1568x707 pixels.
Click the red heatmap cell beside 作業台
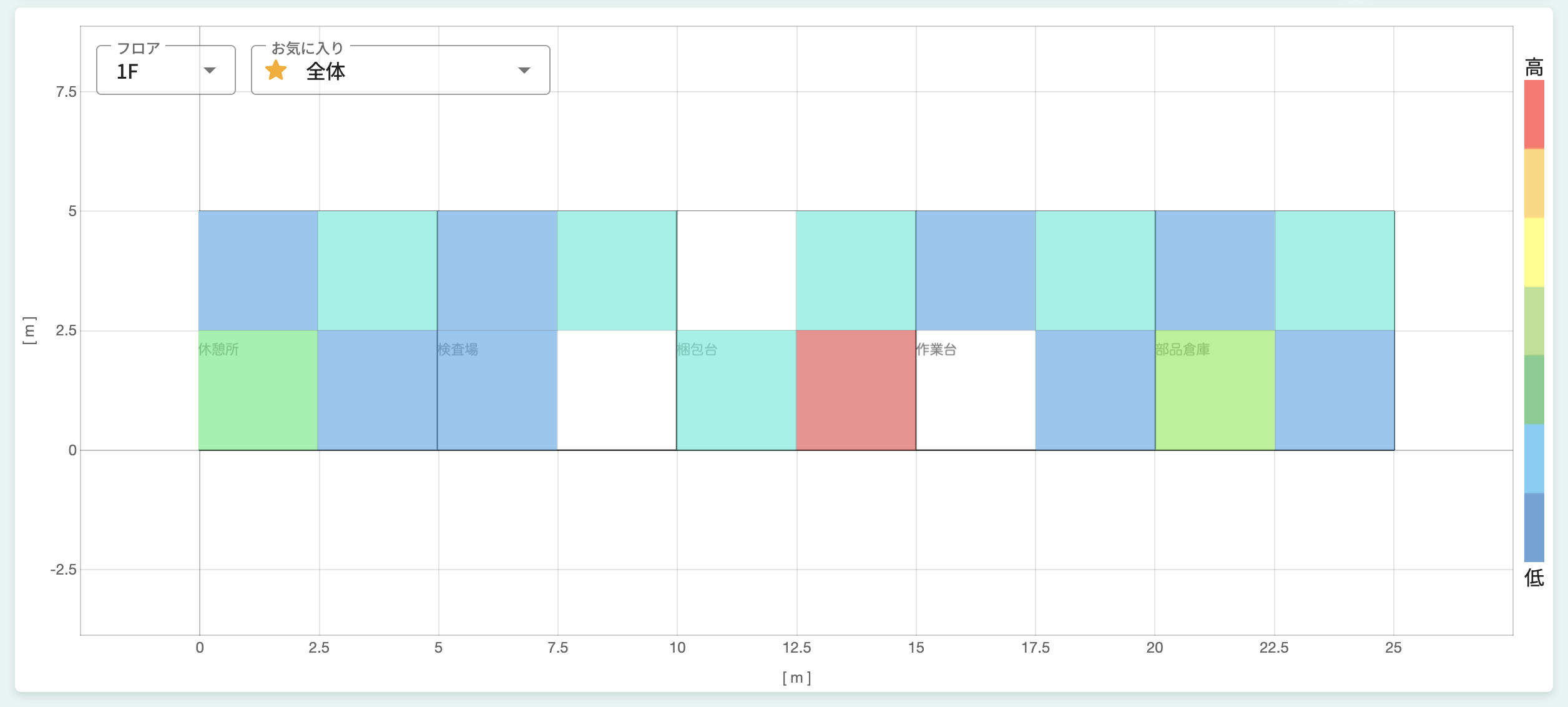click(x=856, y=390)
